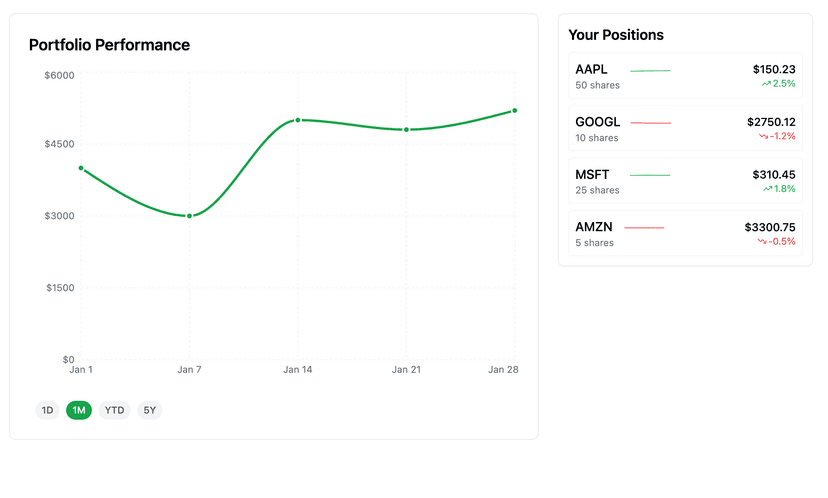Click the Jan 7 data point

pos(189,216)
